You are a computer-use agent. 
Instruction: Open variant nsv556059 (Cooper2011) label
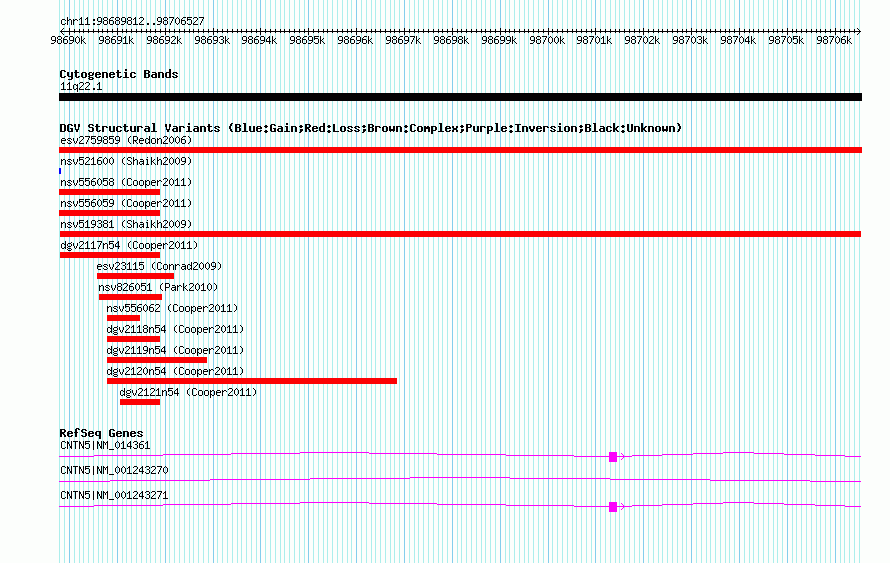pyautogui.click(x=126, y=203)
